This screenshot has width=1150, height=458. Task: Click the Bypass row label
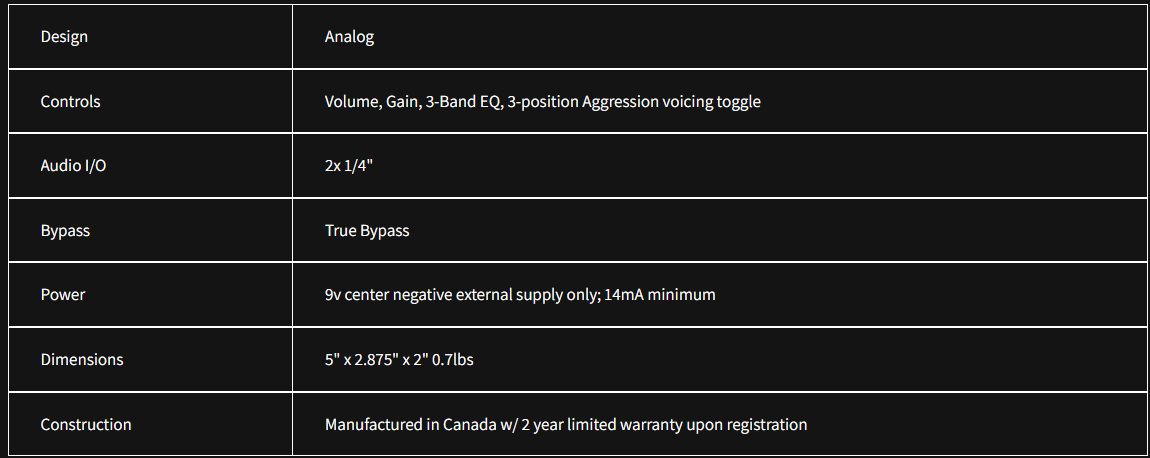[x=65, y=230]
